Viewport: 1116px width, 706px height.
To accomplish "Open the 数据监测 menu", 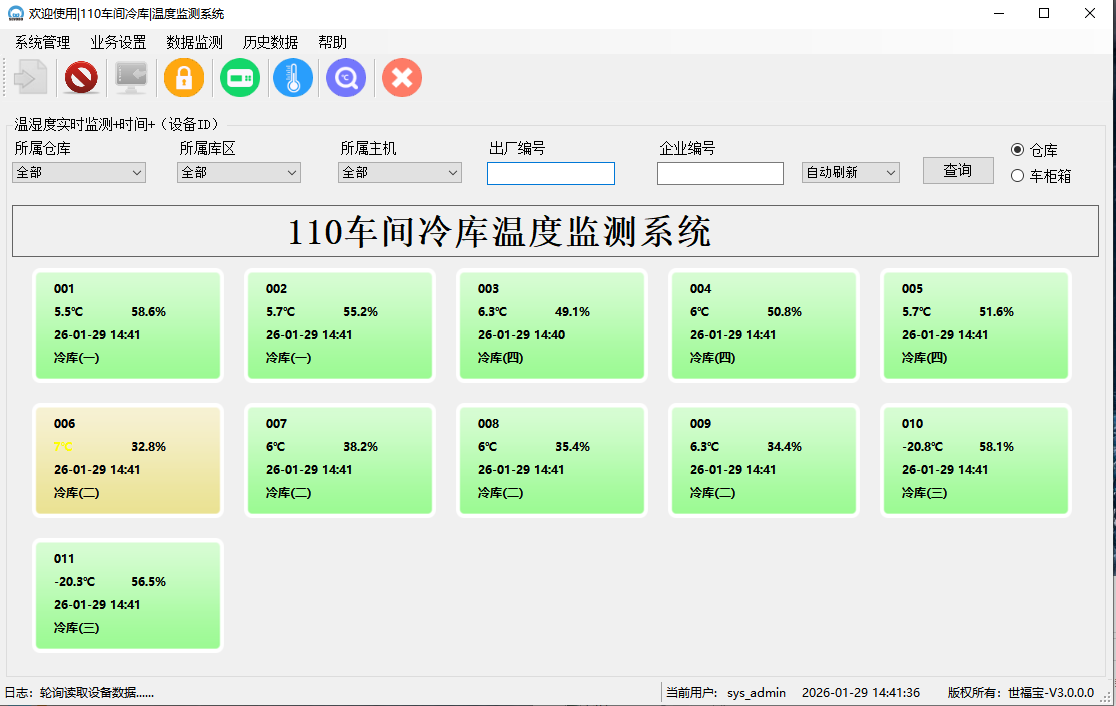I will click(194, 42).
